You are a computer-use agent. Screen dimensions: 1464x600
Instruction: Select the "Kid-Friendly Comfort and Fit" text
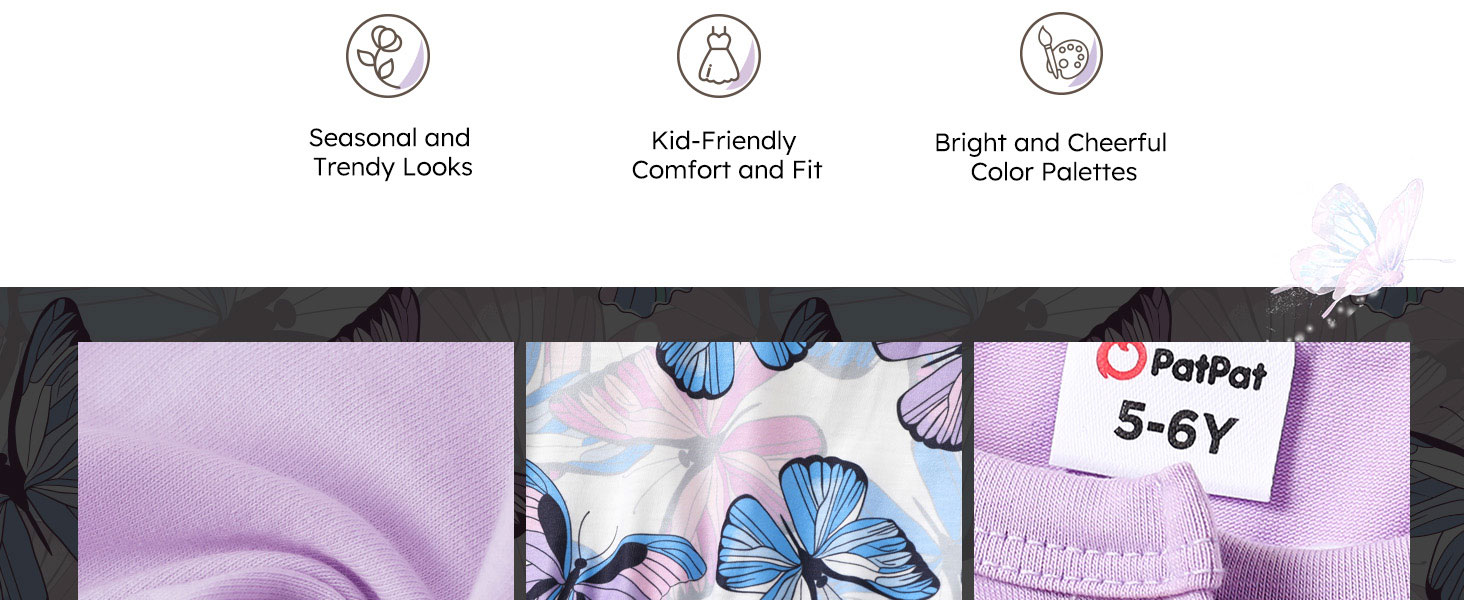[x=726, y=155]
